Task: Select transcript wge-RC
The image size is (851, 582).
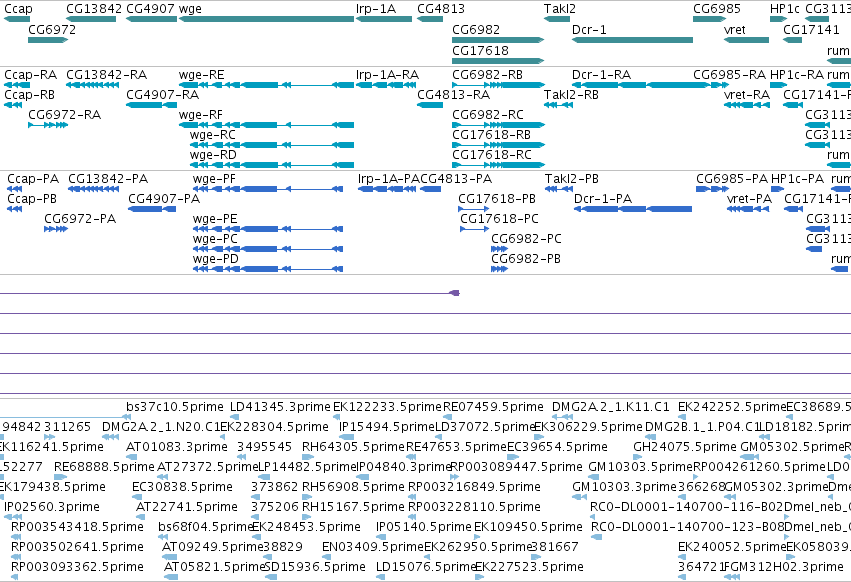Action: pos(272,145)
